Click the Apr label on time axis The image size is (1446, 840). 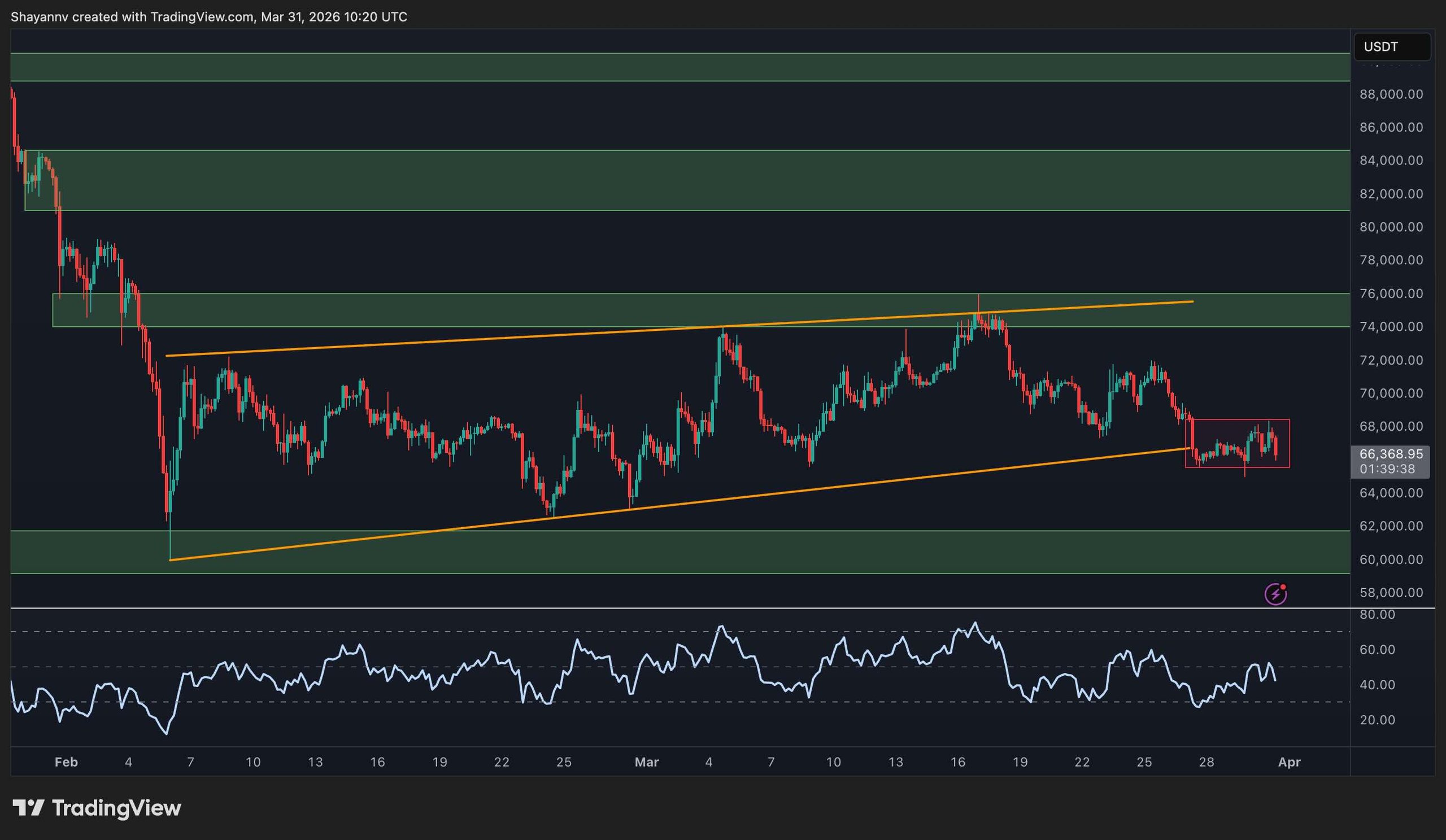1290,762
